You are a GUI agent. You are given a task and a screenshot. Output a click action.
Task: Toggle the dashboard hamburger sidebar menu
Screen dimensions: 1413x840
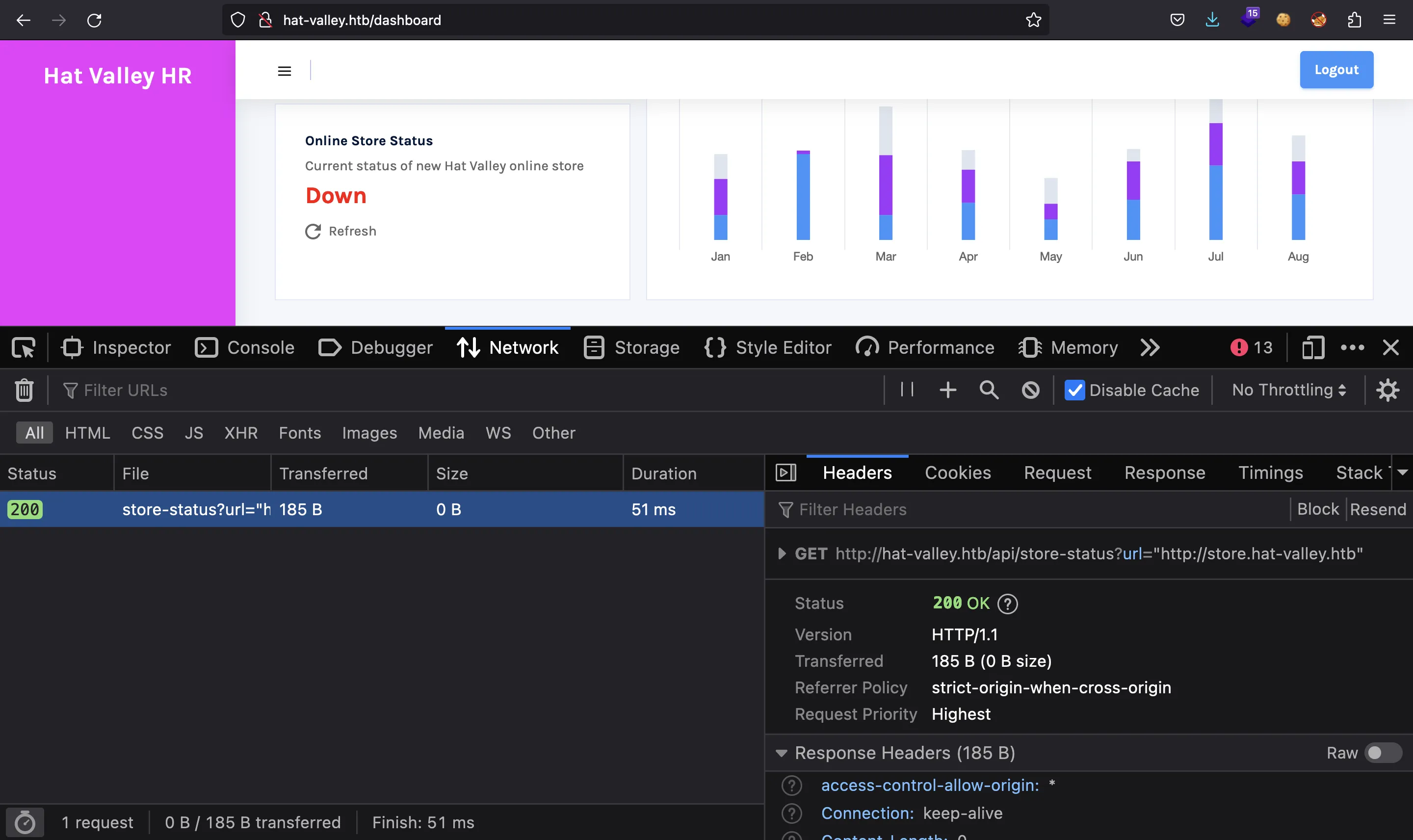coord(284,71)
